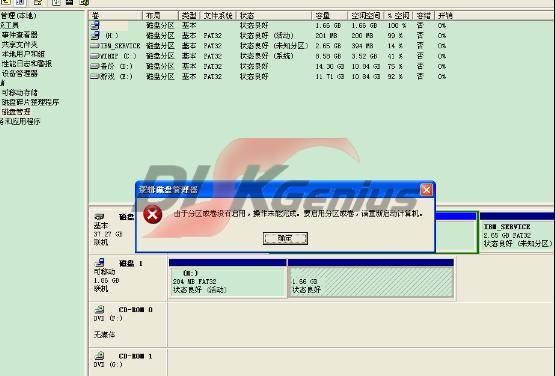Click the CD-ROM 0 drive icon
The height and width of the screenshot is (376, 555).
99,309
